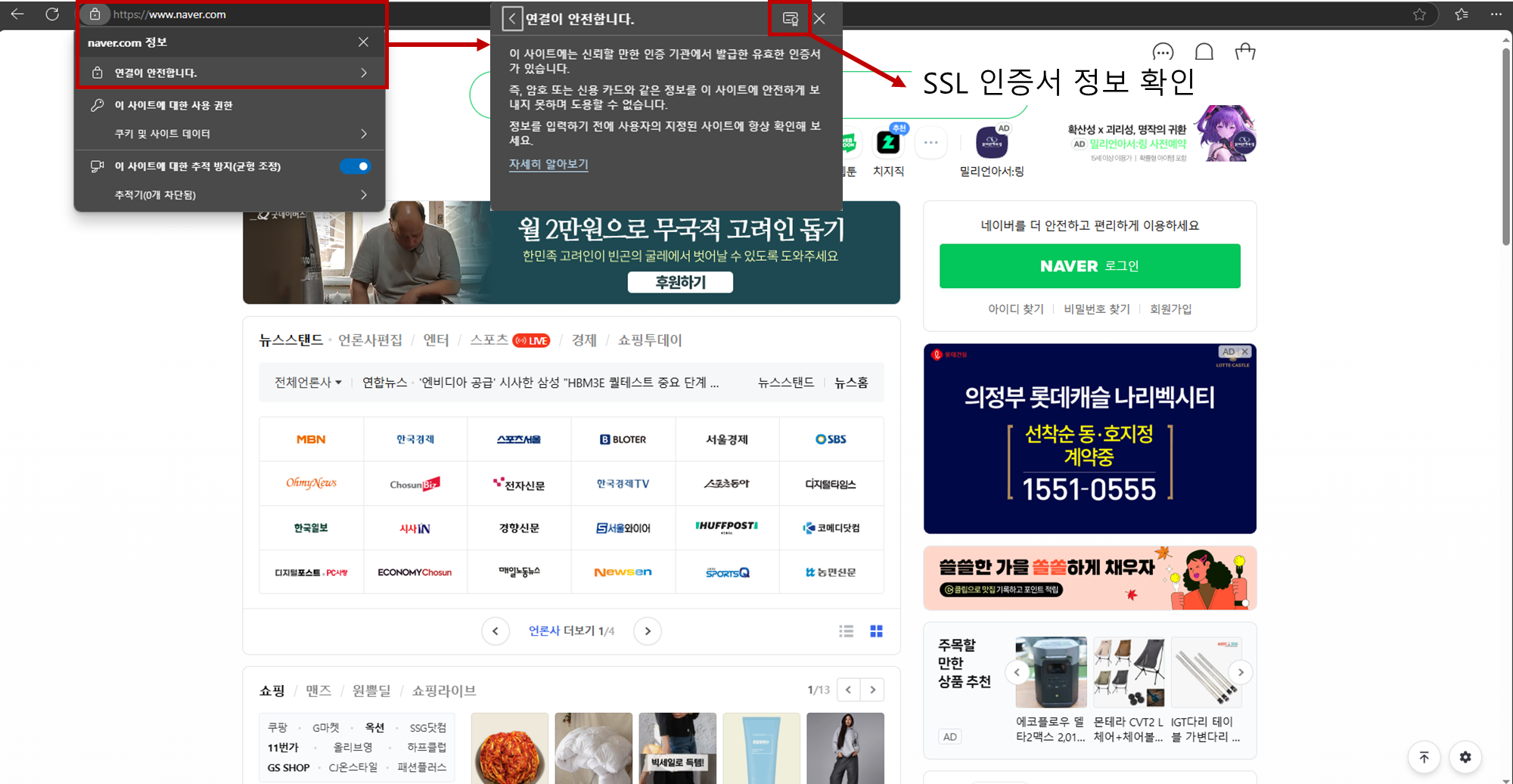The width and height of the screenshot is (1513, 784).
Task: Show next shopping page arrow
Action: tap(873, 689)
